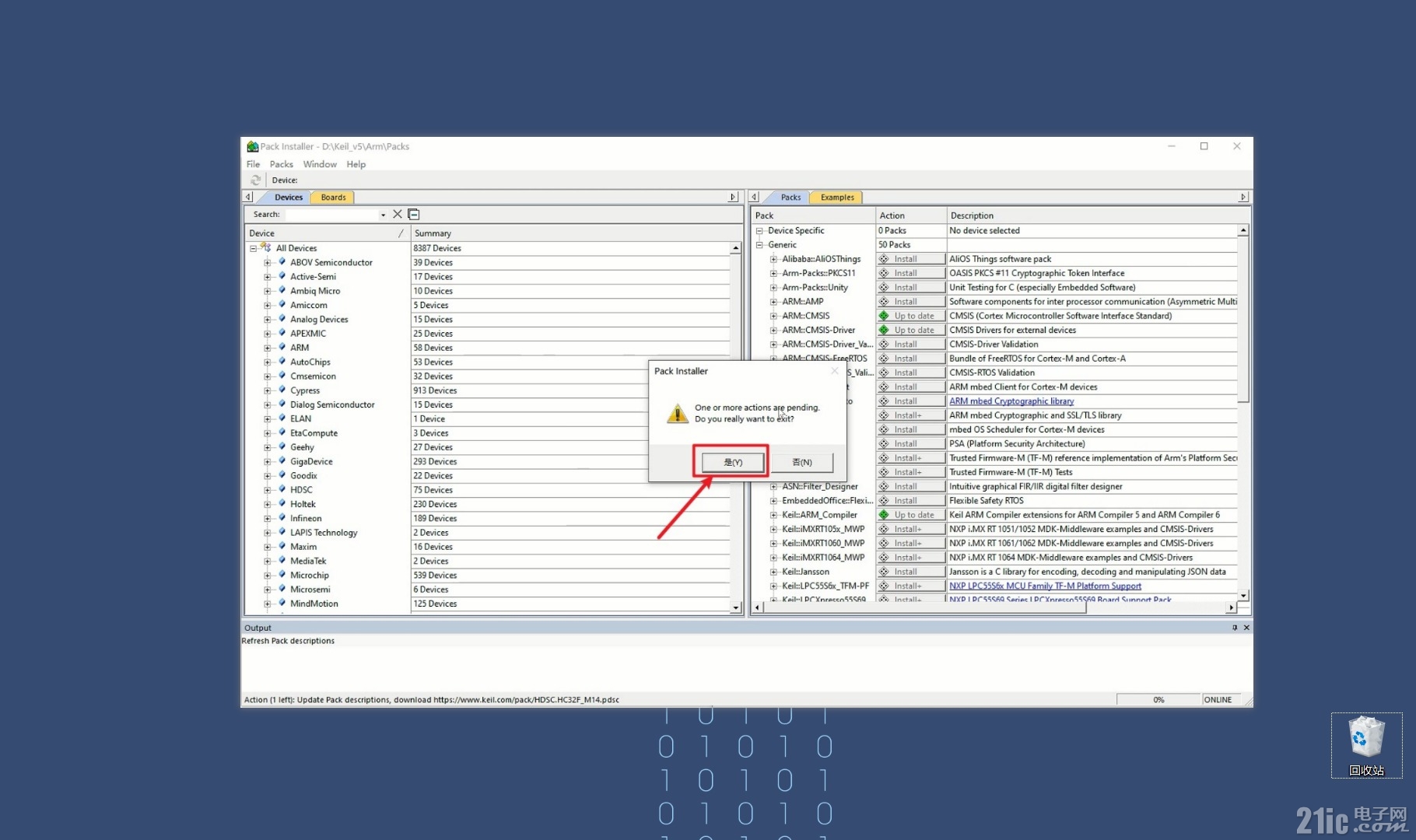This screenshot has width=1416, height=840.
Task: Select the '913 Devices' summary cell
Action: tap(570, 390)
